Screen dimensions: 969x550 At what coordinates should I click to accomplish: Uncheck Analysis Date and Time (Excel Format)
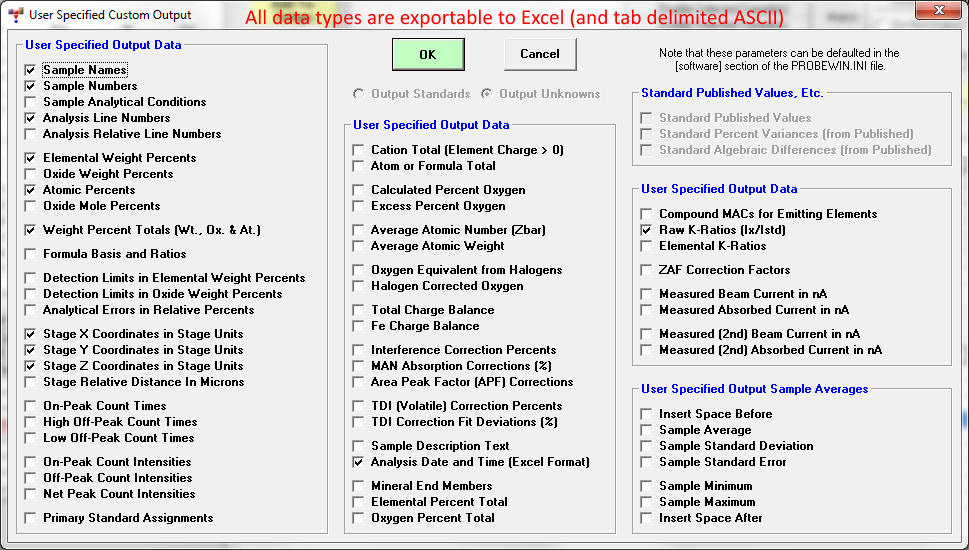coord(359,462)
